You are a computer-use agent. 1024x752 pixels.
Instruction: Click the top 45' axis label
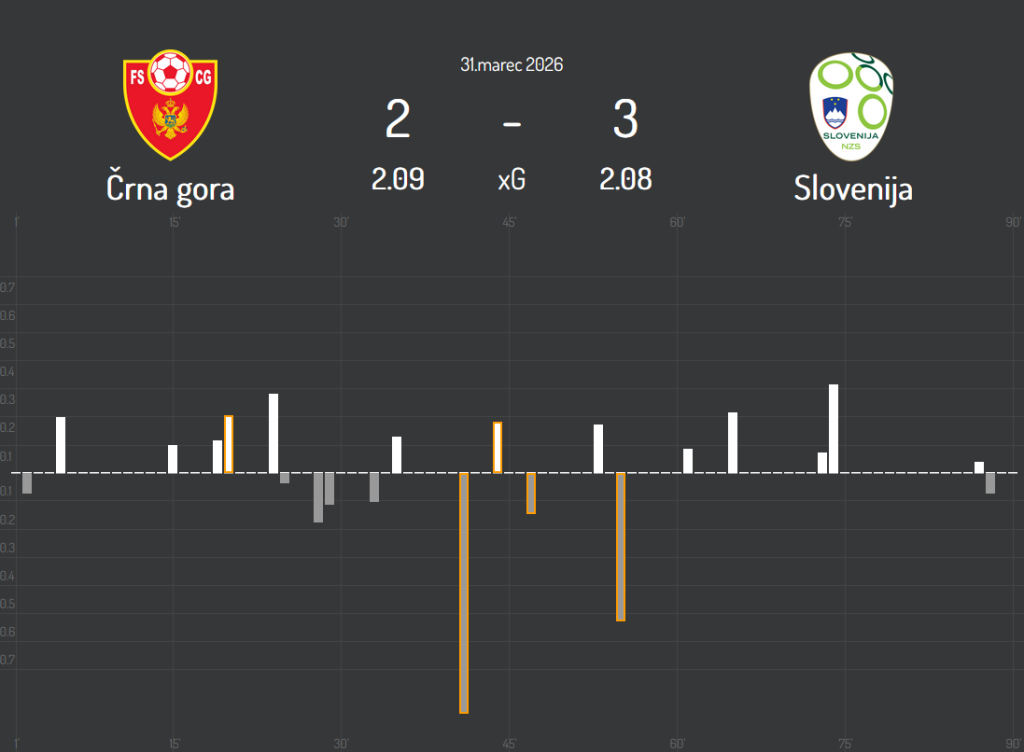pyautogui.click(x=509, y=222)
